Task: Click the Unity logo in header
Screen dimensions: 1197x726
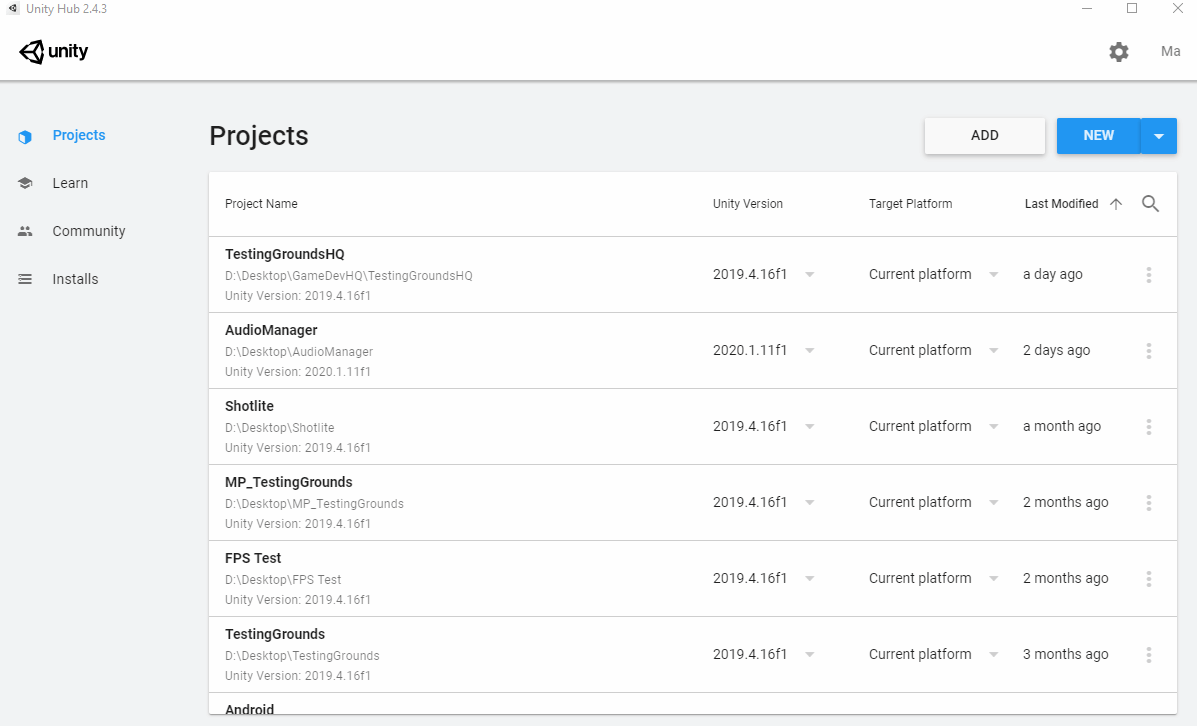Action: tap(54, 52)
